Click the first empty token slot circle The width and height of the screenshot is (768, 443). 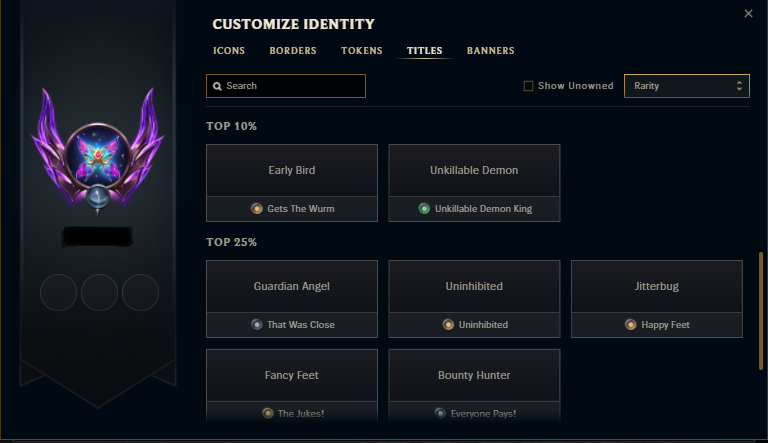click(58, 293)
